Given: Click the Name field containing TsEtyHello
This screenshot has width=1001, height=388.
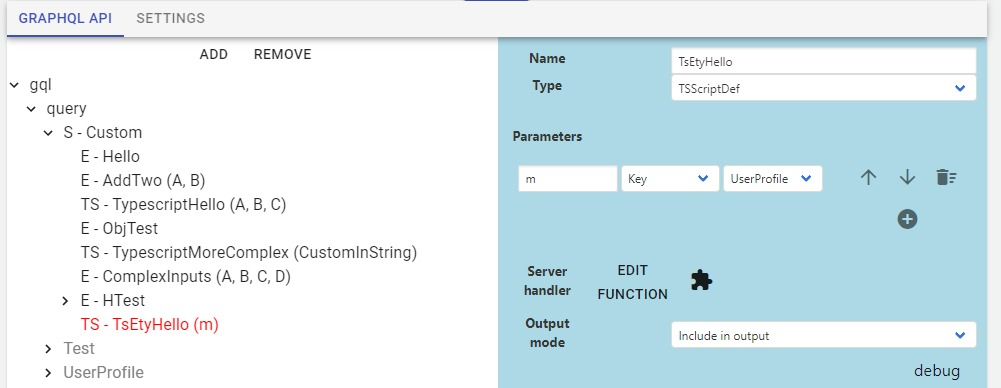Looking at the screenshot, I should point(824,61).
